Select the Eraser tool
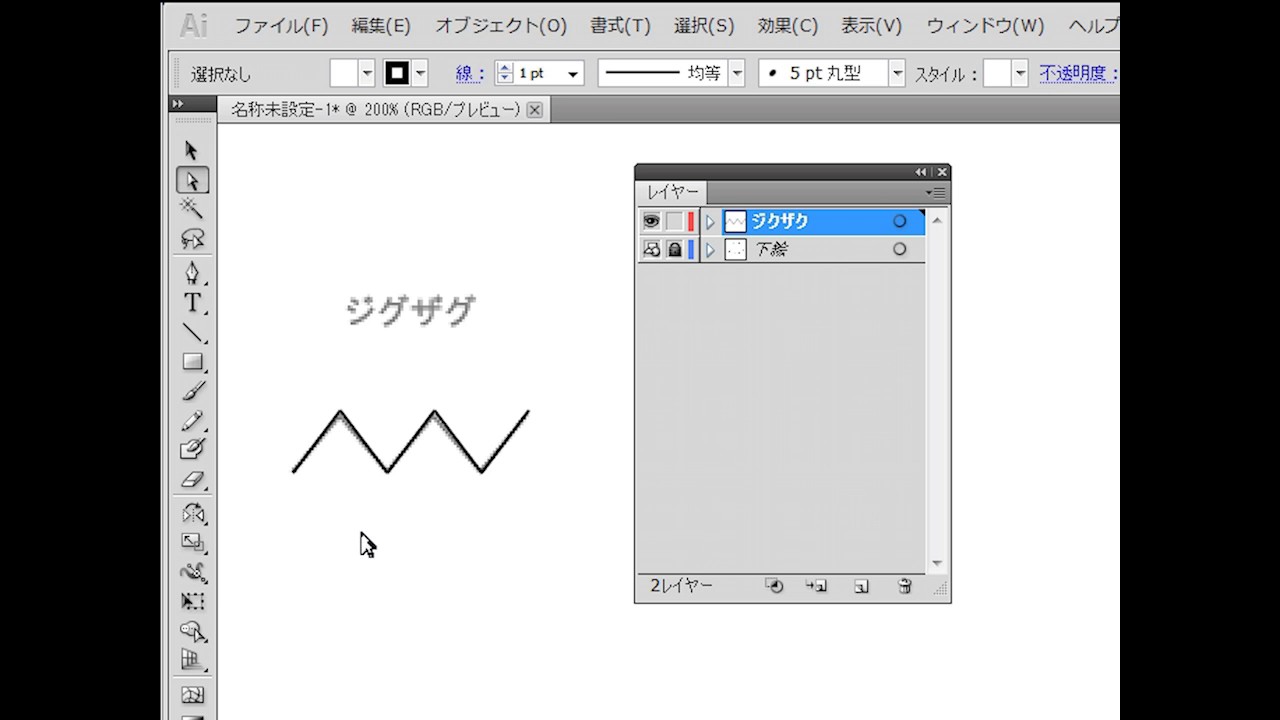Viewport: 1280px width, 720px height. [x=192, y=480]
